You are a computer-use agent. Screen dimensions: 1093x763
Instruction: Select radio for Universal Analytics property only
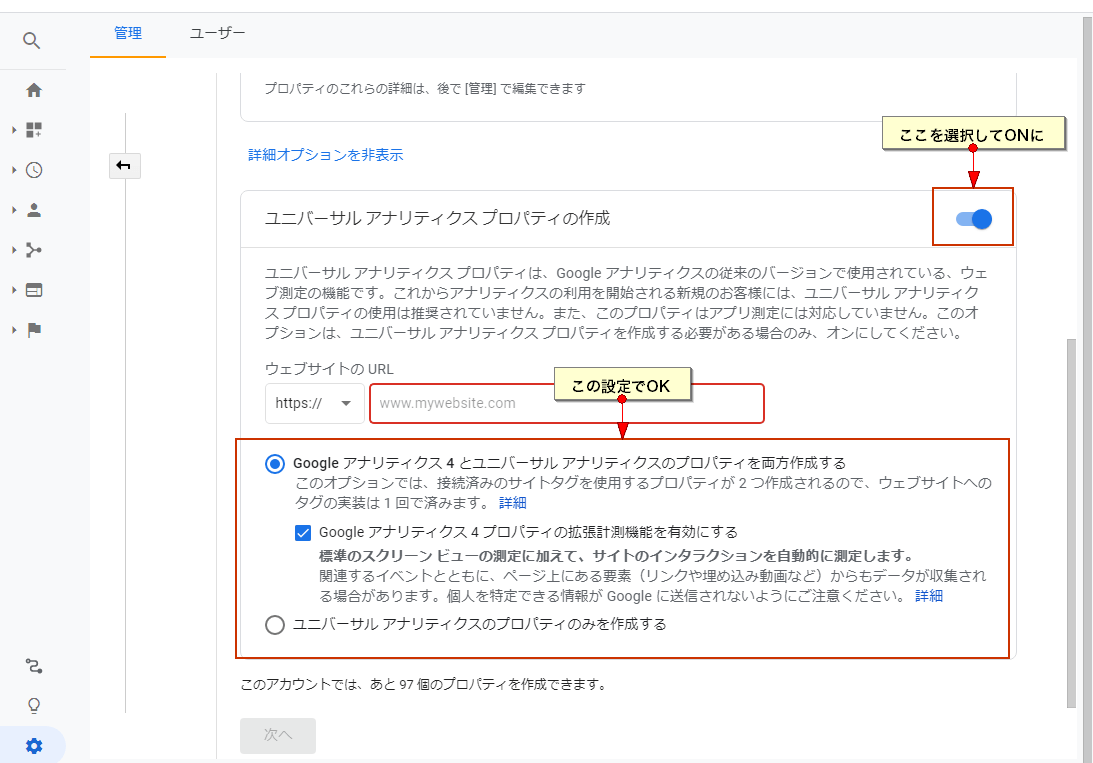tap(275, 625)
